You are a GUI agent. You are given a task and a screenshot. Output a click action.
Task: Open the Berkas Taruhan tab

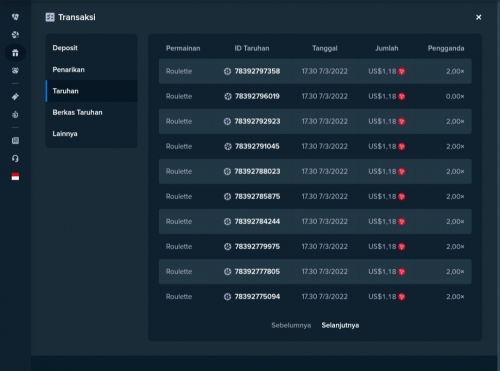[x=91, y=112]
